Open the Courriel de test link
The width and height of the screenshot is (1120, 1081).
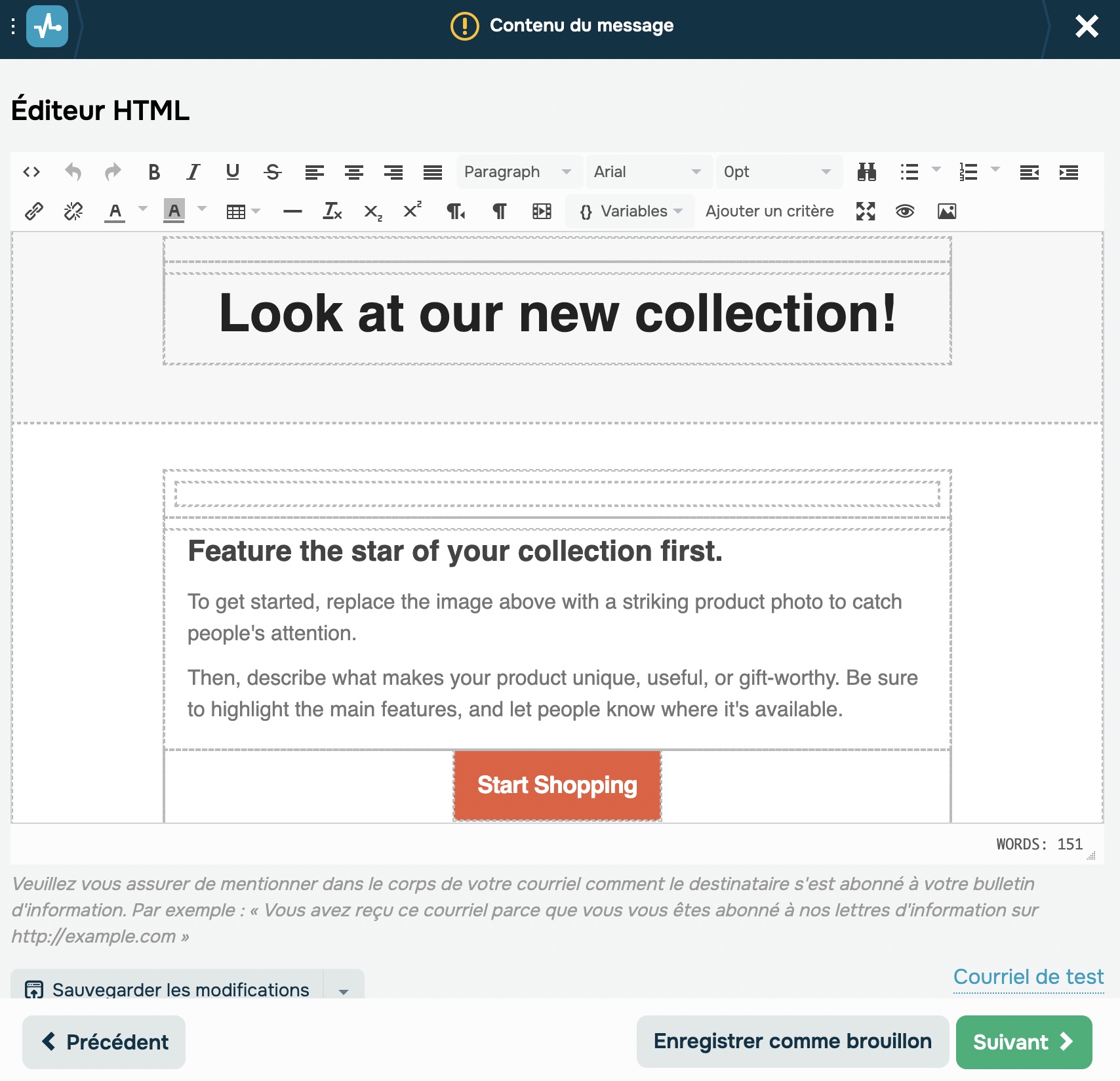click(x=1028, y=977)
